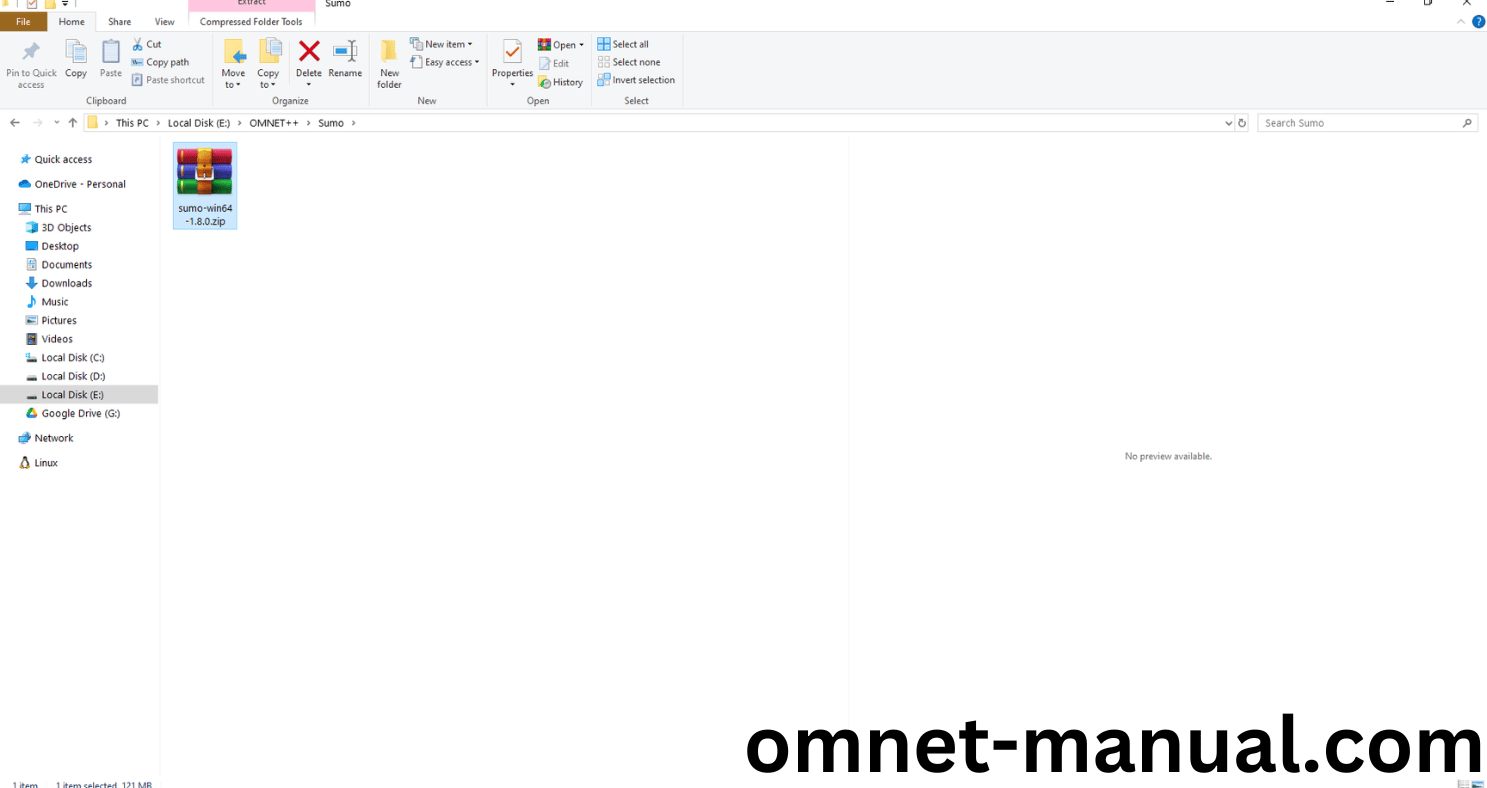Refresh the current folder
Viewport: 1487px width, 788px height.
tap(1242, 123)
